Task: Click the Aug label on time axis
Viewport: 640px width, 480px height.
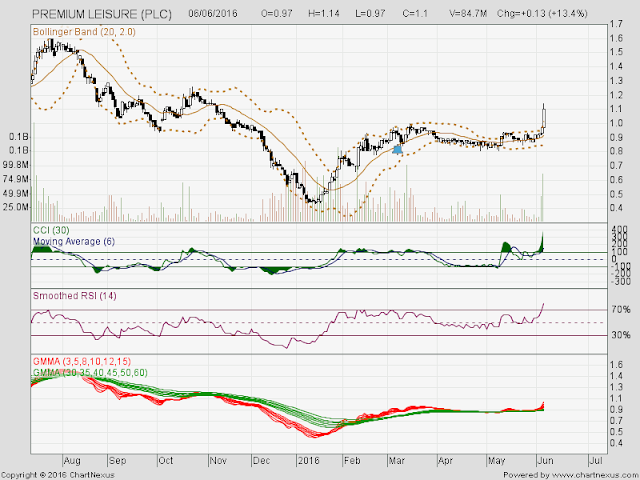Action: coord(72,461)
